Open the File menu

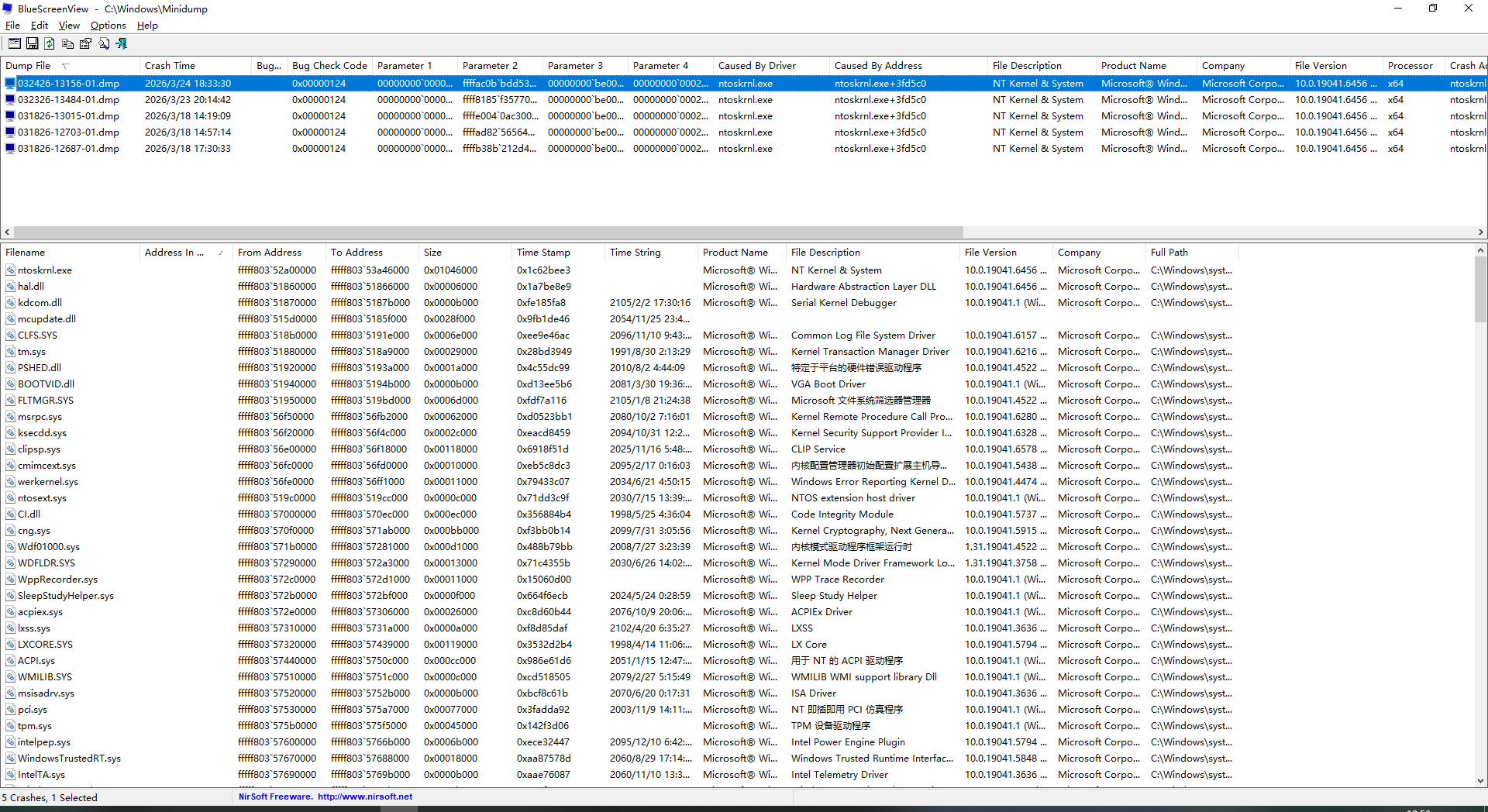(12, 26)
